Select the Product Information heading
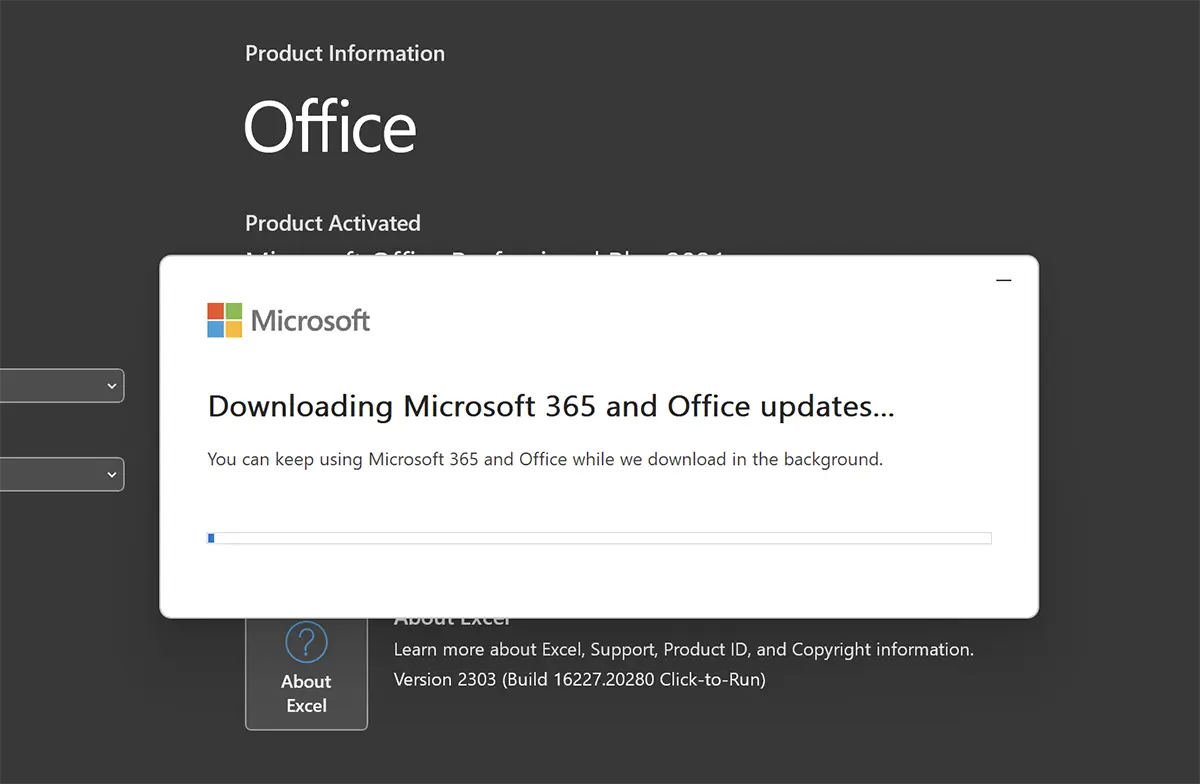 pos(345,53)
